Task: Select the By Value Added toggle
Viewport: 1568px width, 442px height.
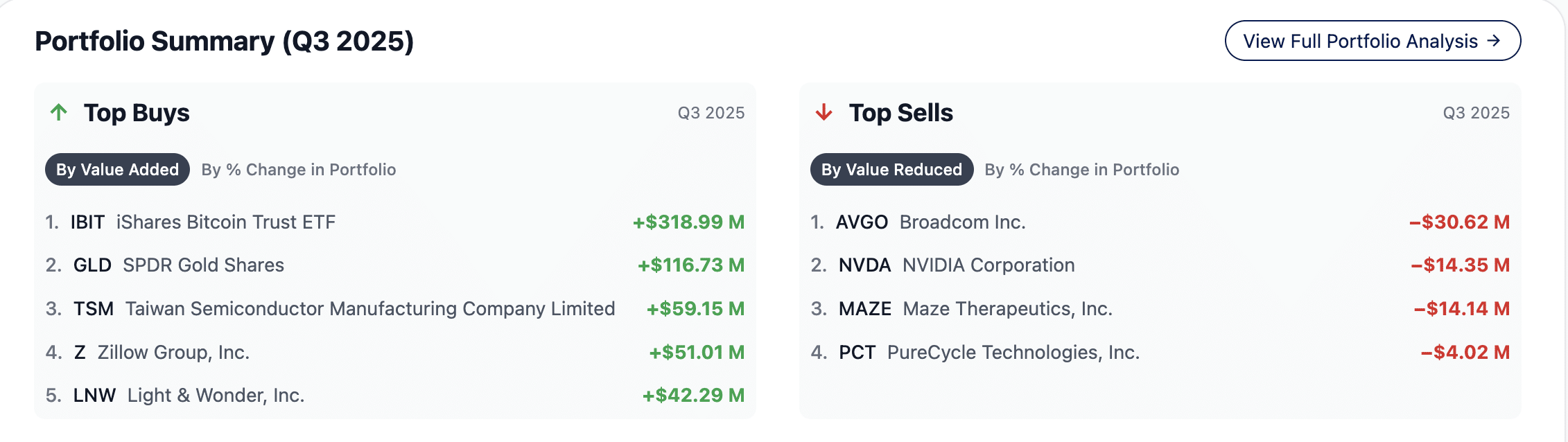Action: pos(117,170)
